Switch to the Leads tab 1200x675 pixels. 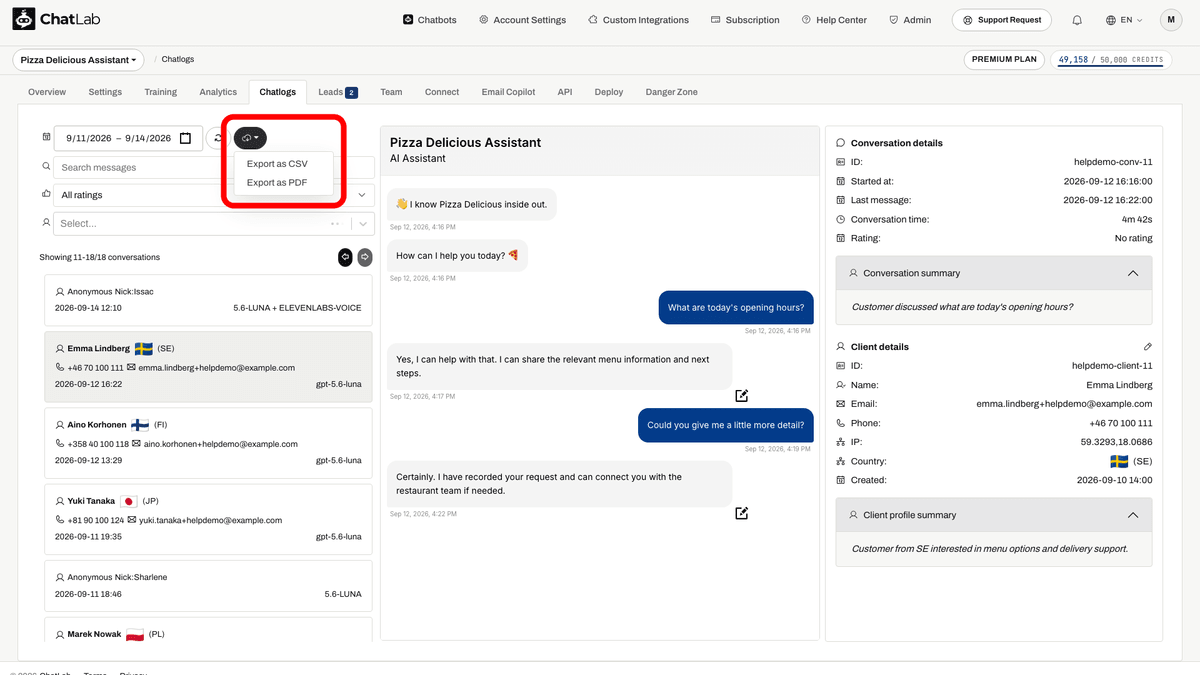[338, 92]
